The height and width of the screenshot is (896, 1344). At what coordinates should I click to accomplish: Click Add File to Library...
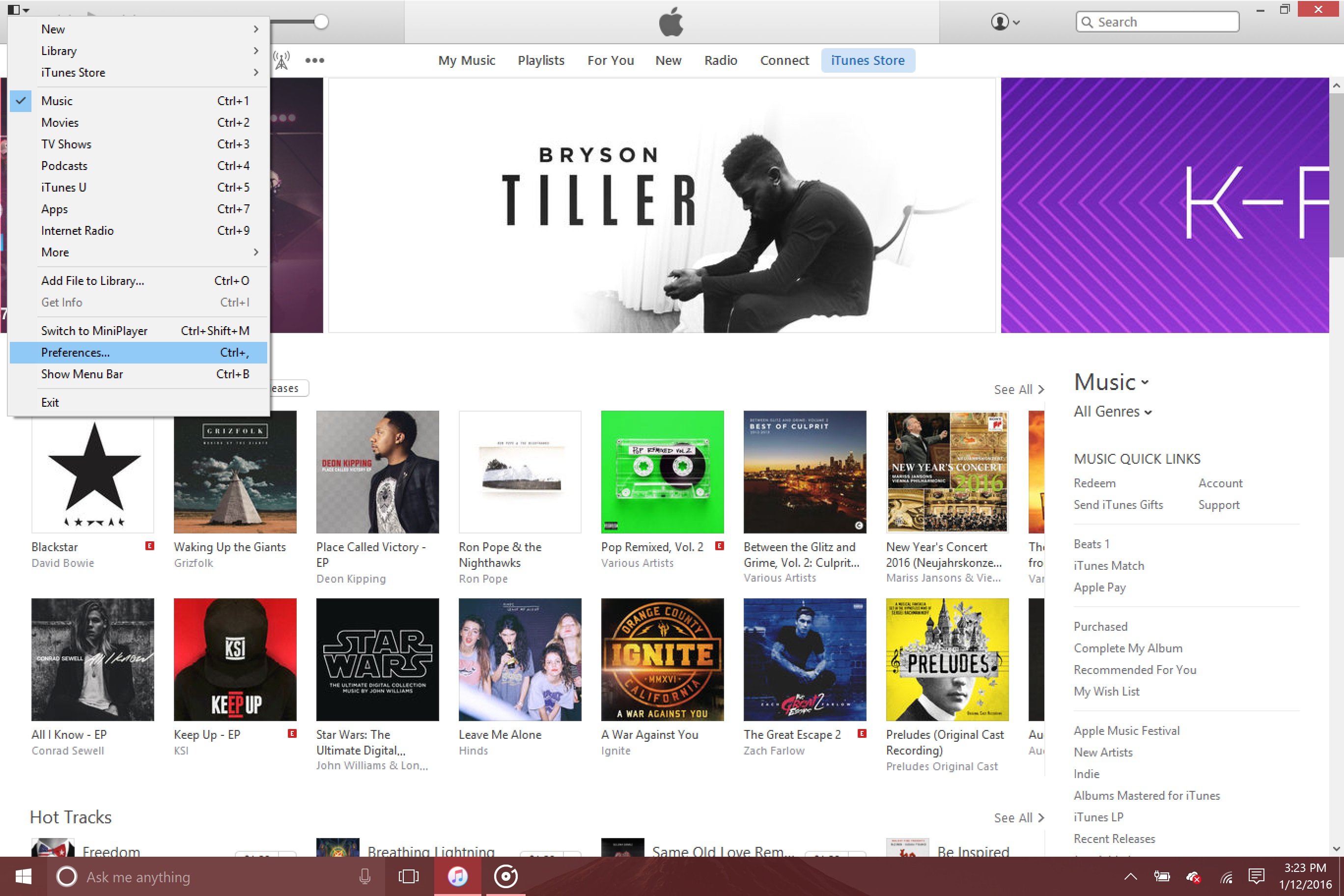139,281
